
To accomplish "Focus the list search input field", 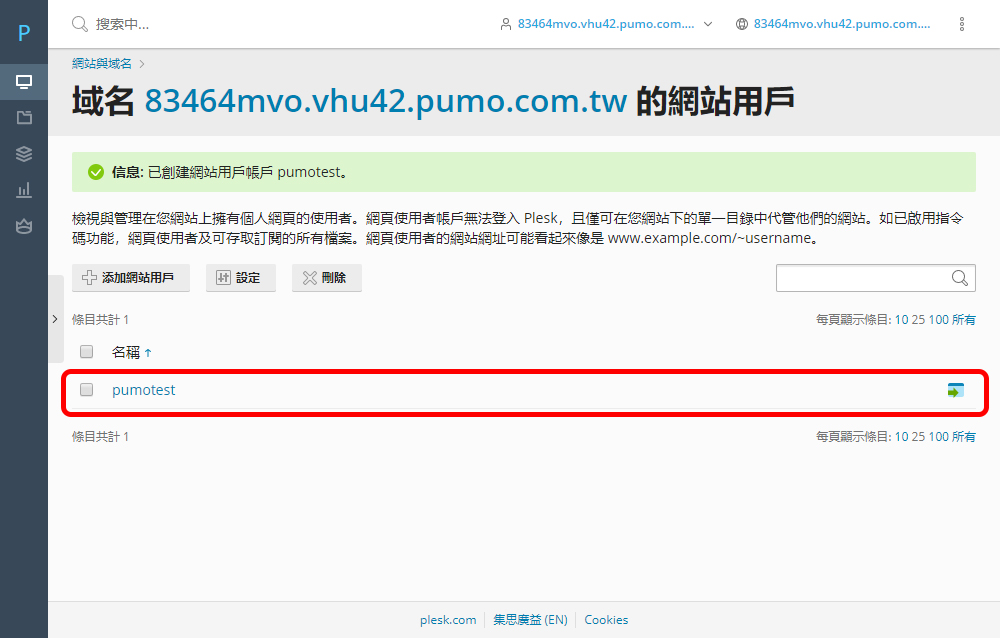I will [x=876, y=278].
